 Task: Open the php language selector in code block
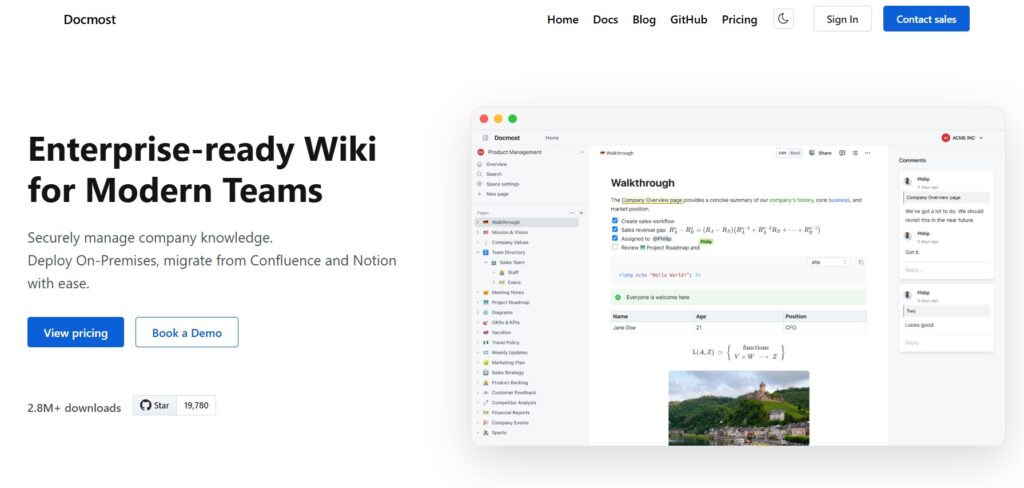[x=829, y=262]
